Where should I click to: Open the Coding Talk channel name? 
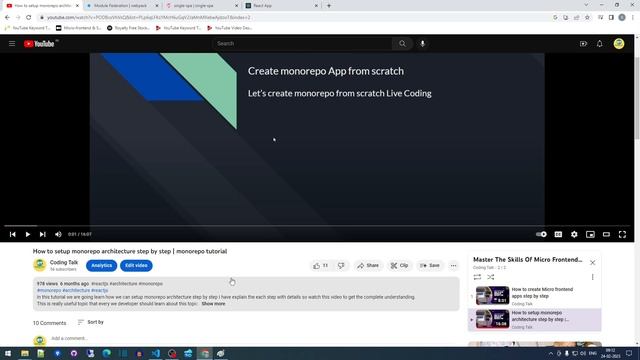coord(64,262)
